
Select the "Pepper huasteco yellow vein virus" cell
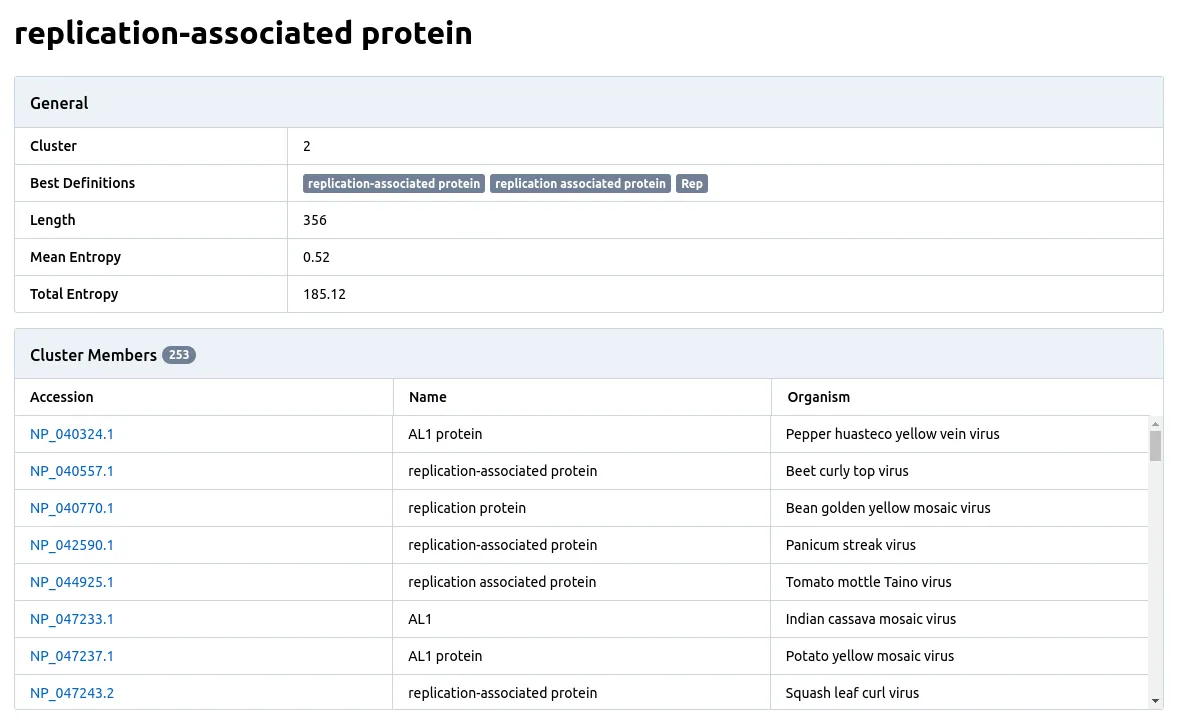click(893, 434)
